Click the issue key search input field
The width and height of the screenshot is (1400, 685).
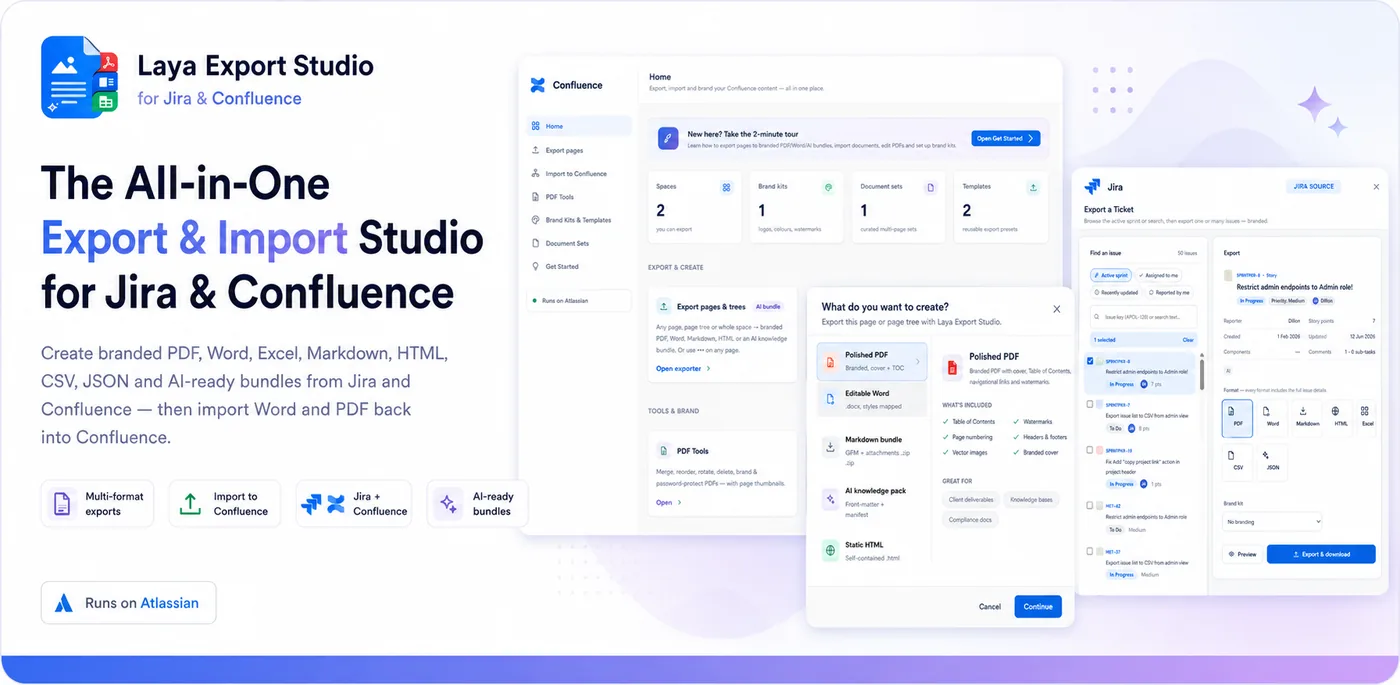point(1144,317)
